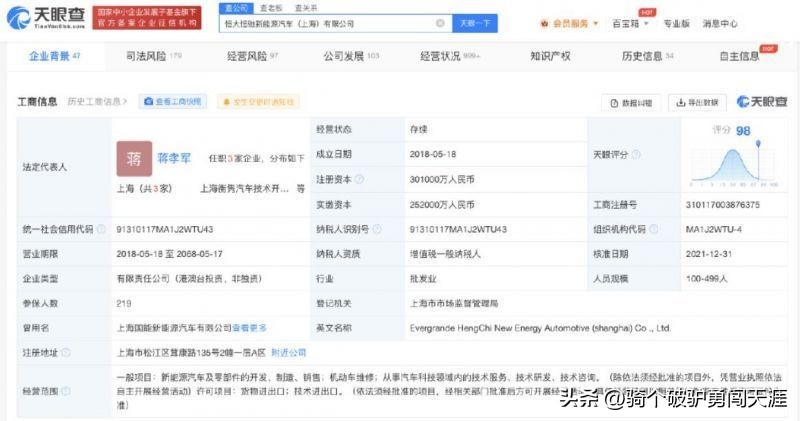This screenshot has width=800, height=421.
Task: Expand the 百宝箱 dropdown
Action: [646, 23]
